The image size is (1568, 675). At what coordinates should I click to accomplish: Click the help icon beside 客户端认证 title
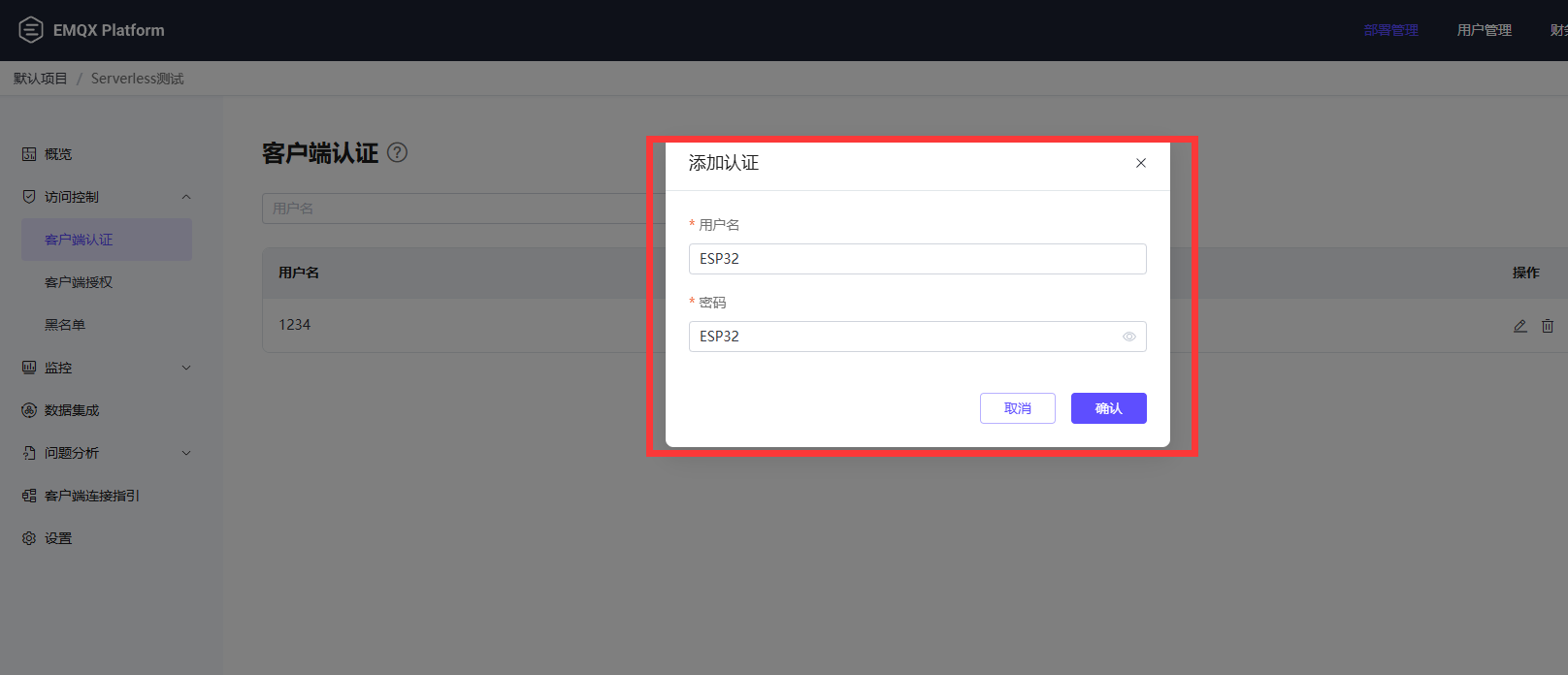397,152
